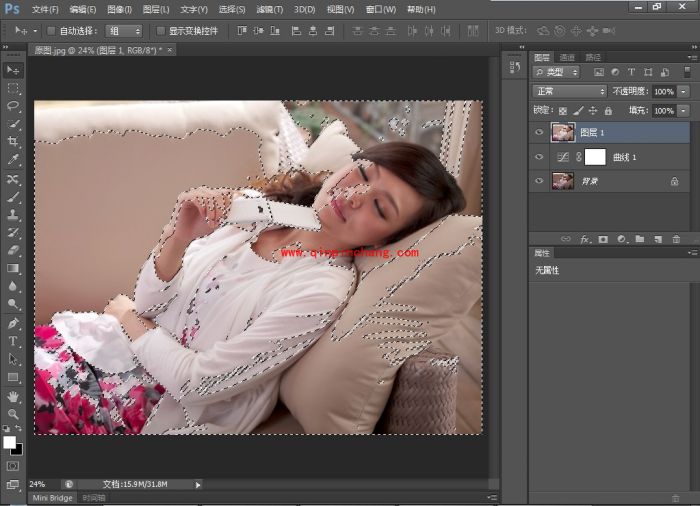Select the Clone Stamp tool
This screenshot has height=506, width=700.
(x=13, y=214)
